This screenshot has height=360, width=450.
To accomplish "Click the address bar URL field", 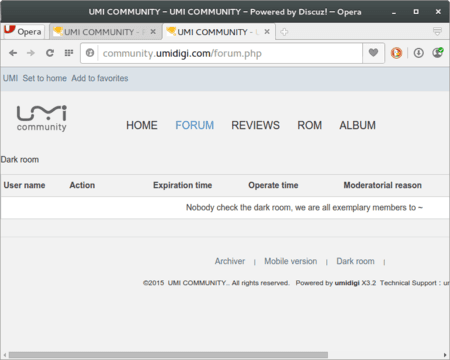I will click(x=230, y=53).
